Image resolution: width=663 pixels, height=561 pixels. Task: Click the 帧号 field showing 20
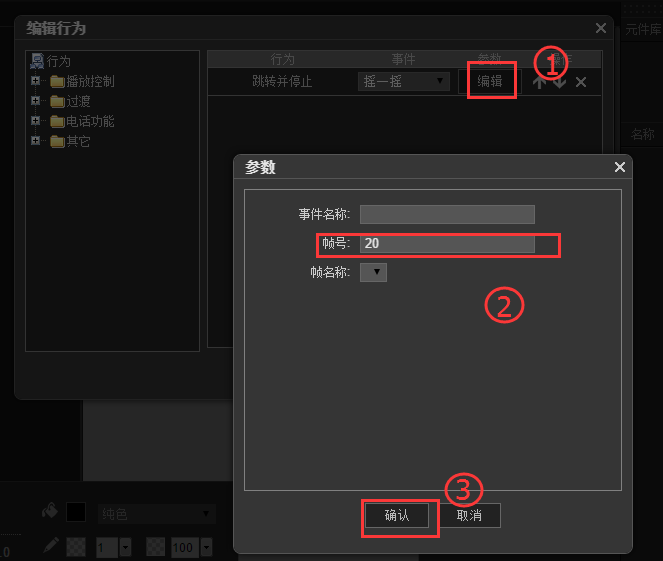[447, 244]
